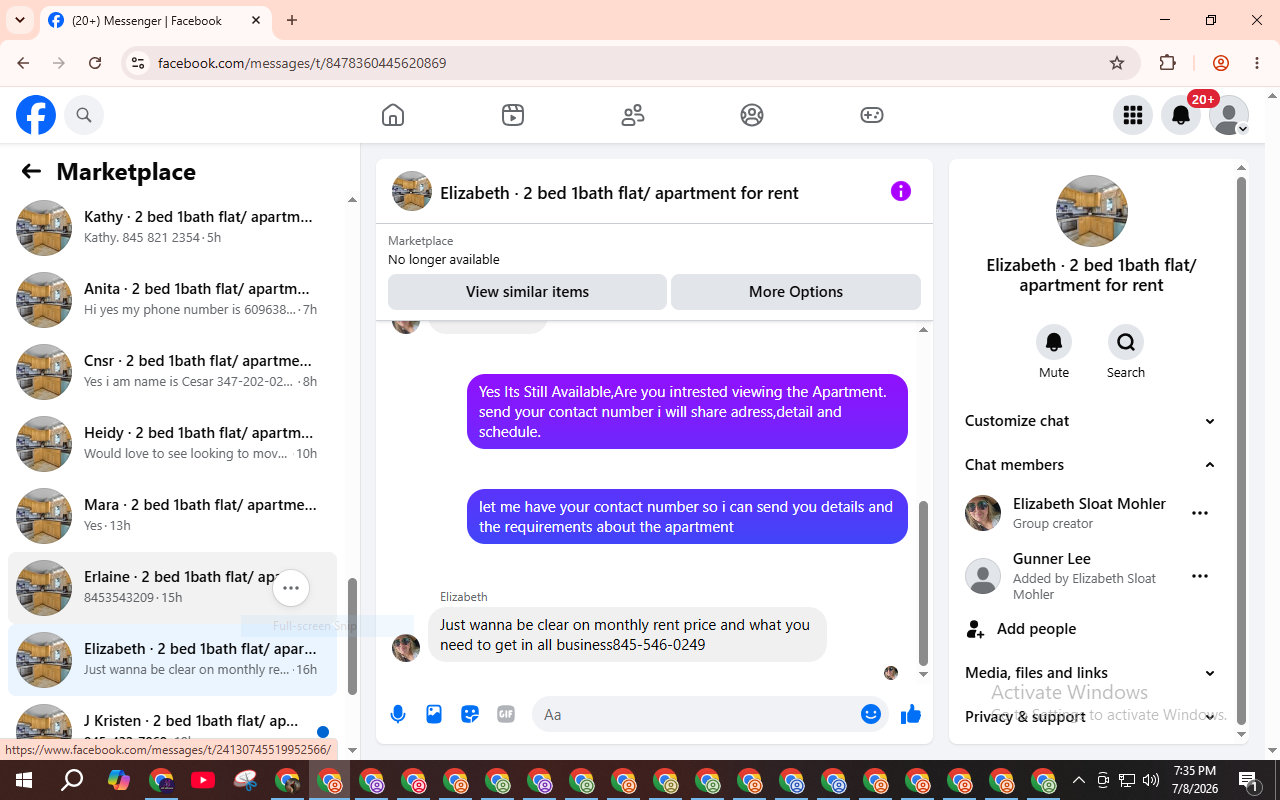The width and height of the screenshot is (1280, 800).
Task: Attach a photo using the image icon
Action: coord(434,714)
